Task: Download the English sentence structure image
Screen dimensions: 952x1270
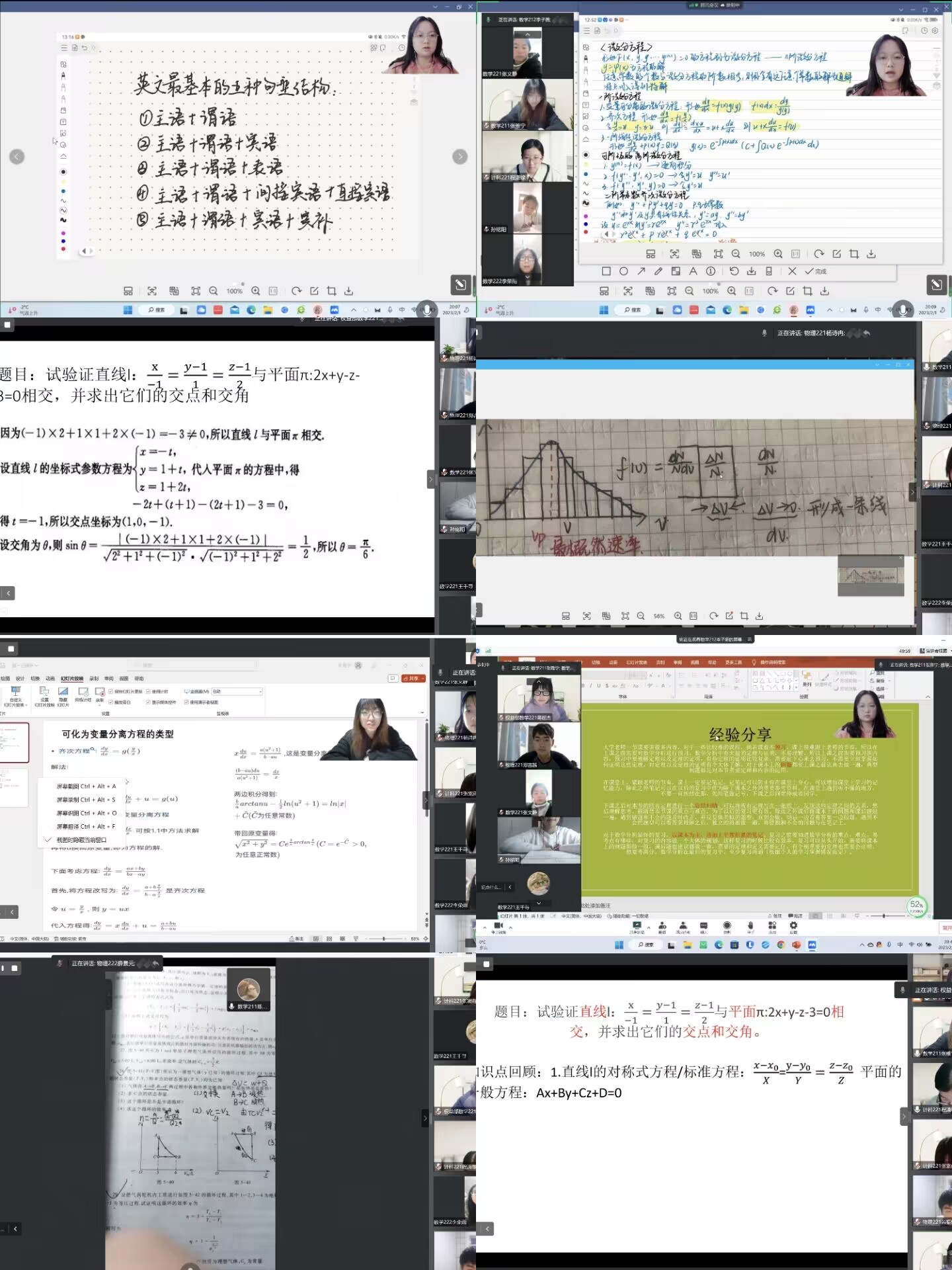Action: pos(348,291)
